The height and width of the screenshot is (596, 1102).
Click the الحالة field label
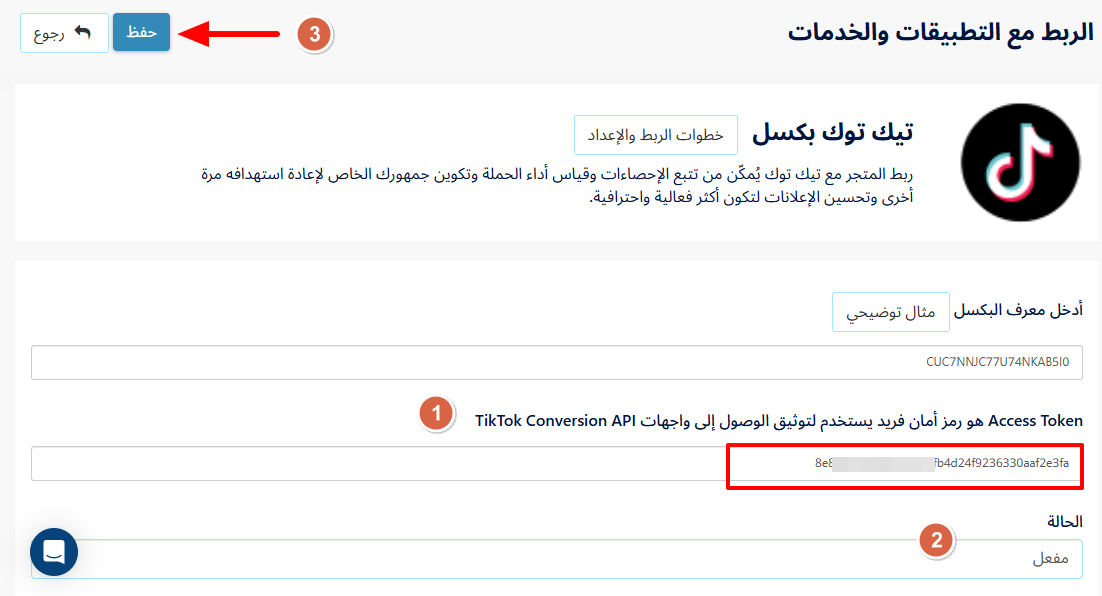[1065, 522]
